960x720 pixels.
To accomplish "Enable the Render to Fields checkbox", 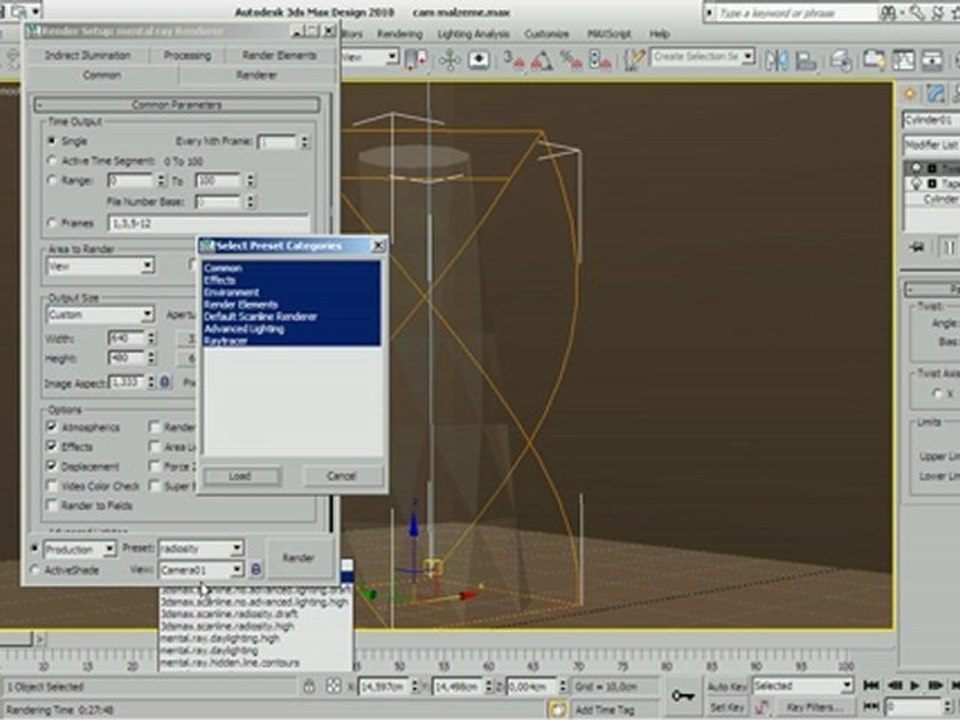I will point(52,505).
